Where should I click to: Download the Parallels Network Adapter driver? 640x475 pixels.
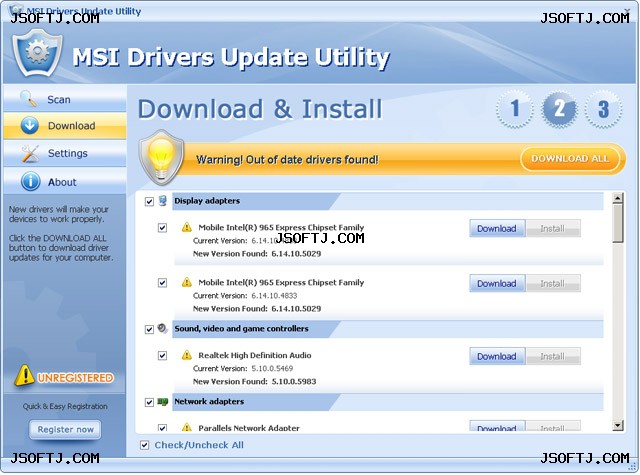[x=497, y=427]
